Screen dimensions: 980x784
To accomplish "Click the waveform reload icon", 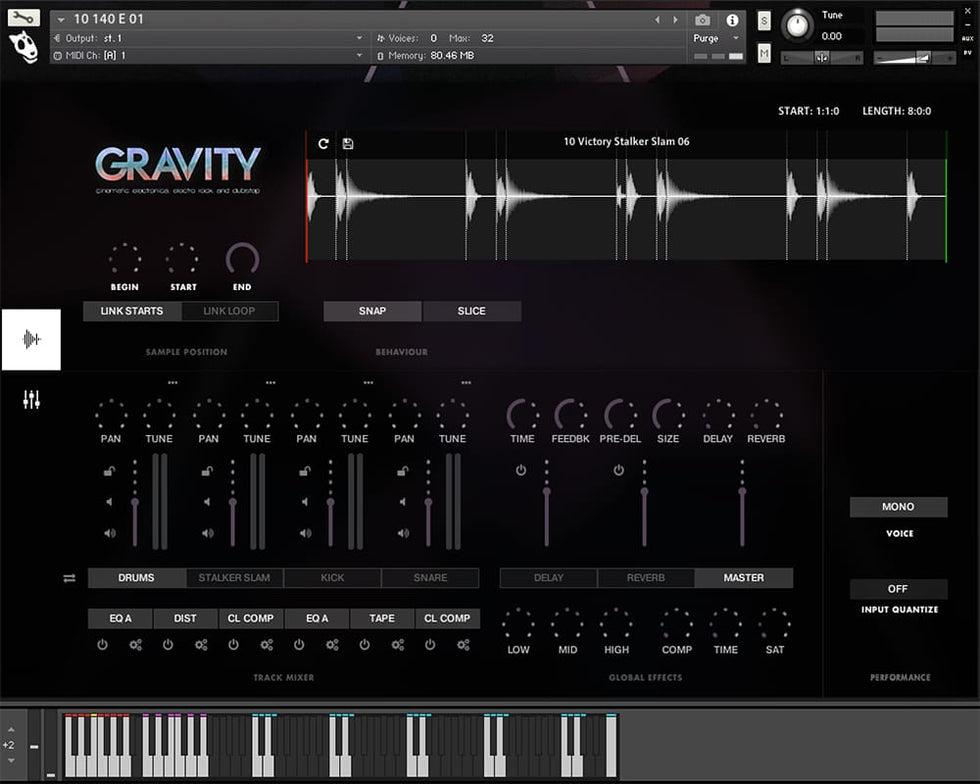I will [x=323, y=144].
